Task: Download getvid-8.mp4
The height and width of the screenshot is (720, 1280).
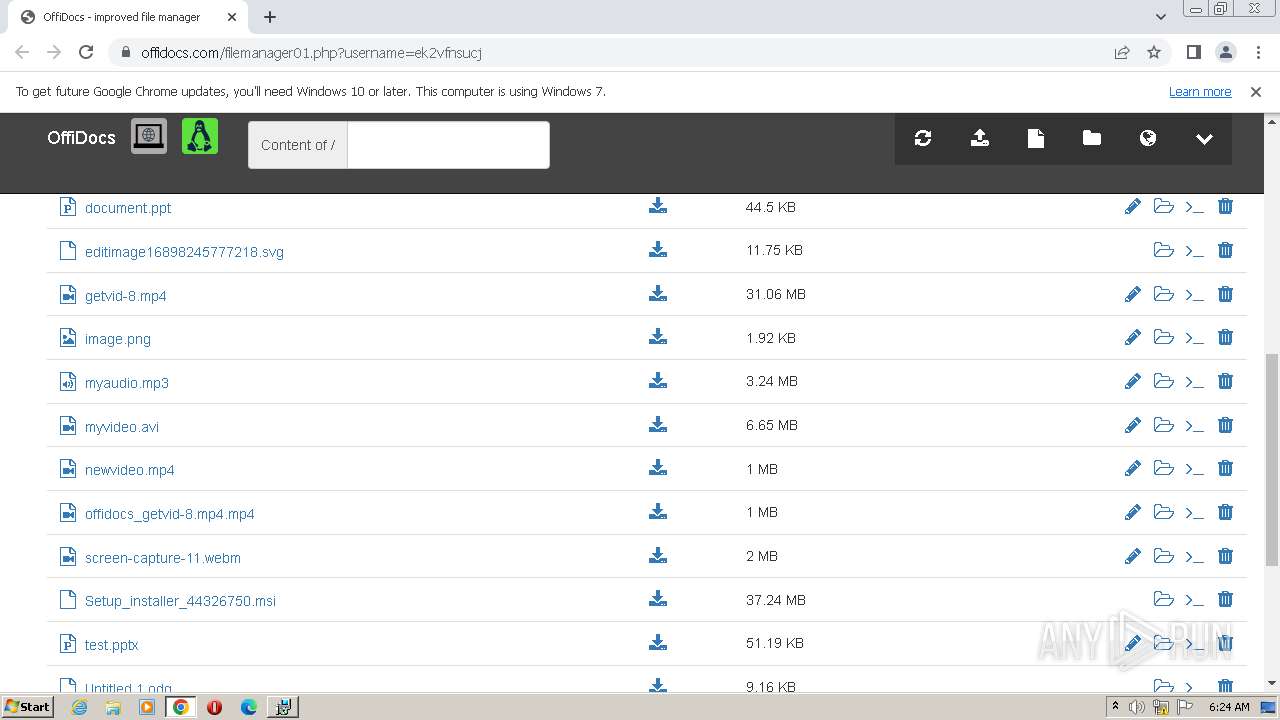Action: [x=658, y=294]
